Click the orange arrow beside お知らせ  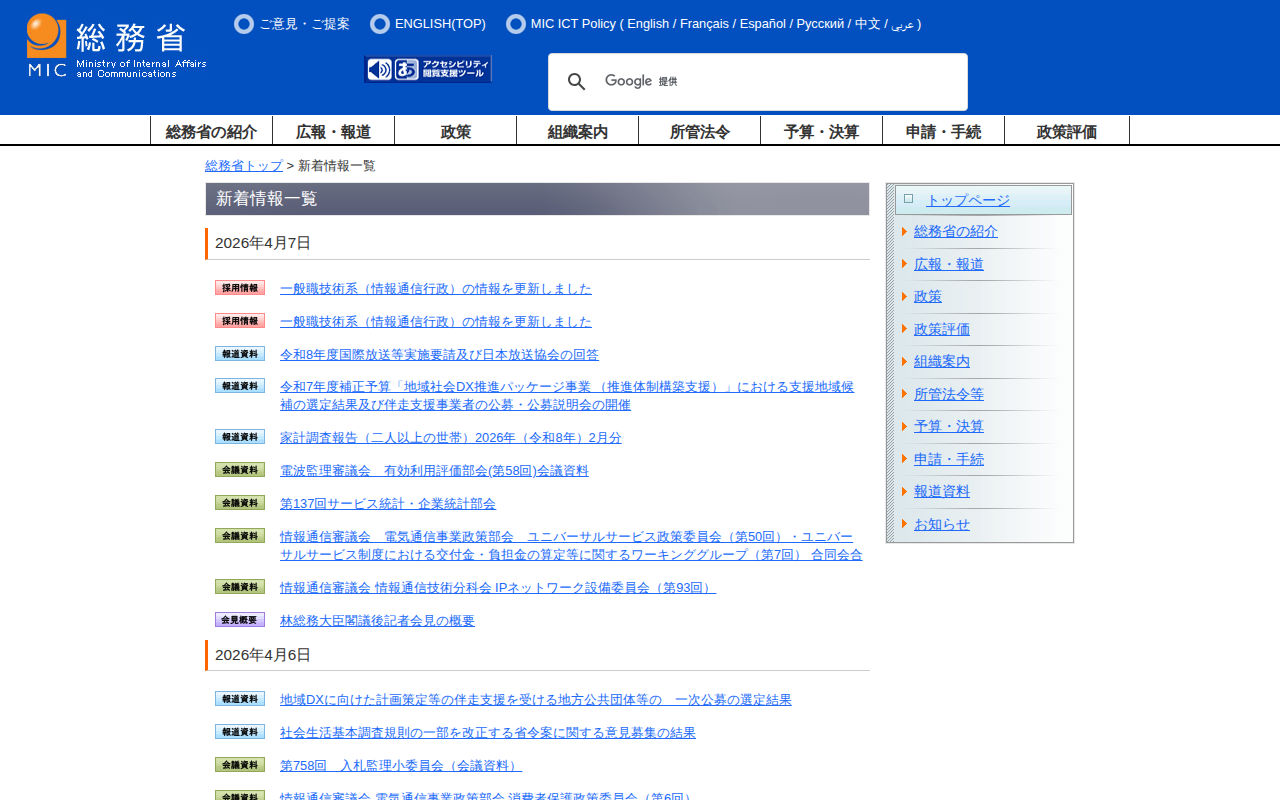904,524
